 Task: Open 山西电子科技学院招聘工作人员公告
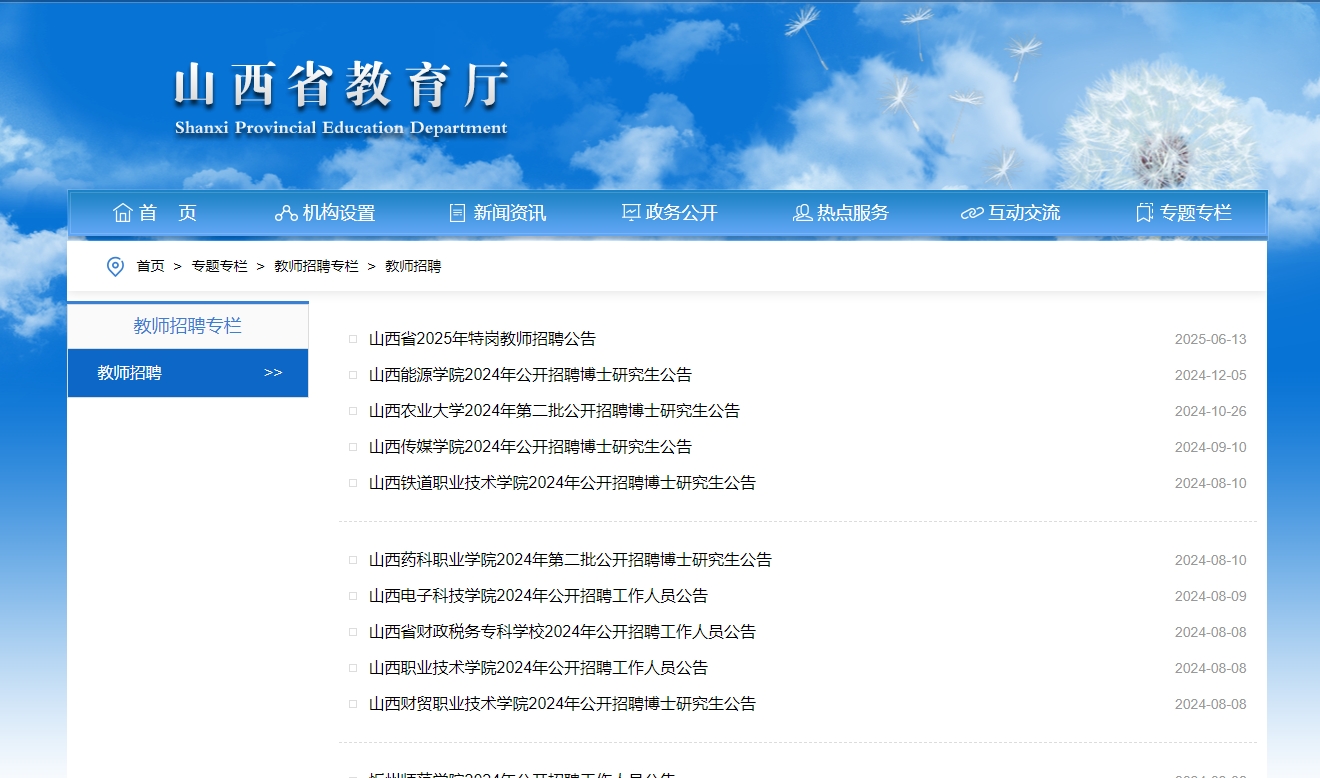click(x=536, y=595)
